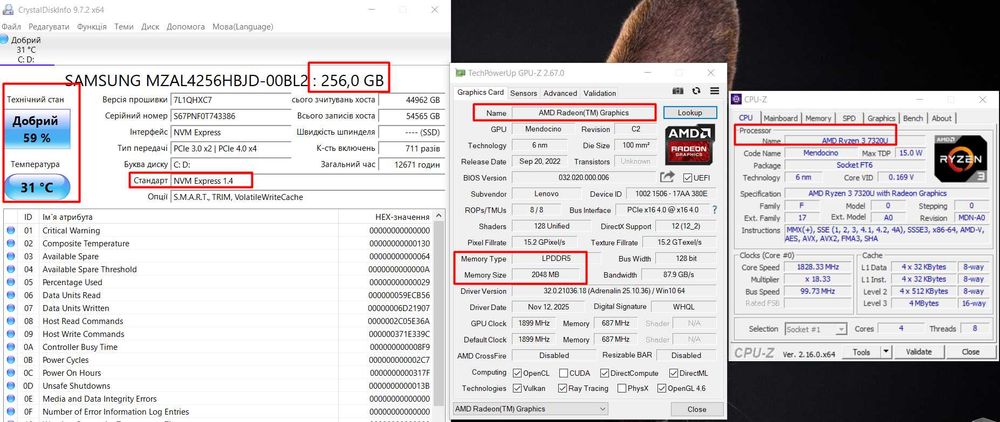The image size is (1000, 422).
Task: Click the Ім'я атрибута column header
Action: [x=189, y=217]
